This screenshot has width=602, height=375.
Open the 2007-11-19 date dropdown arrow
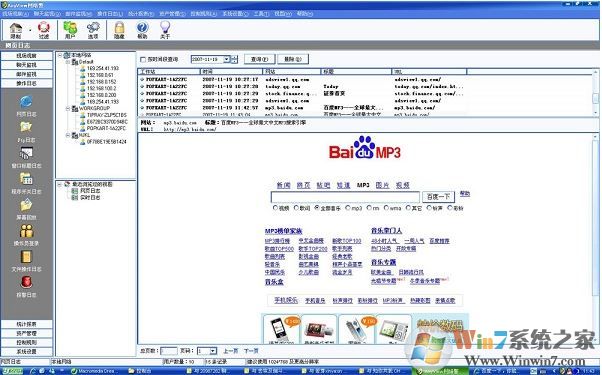pos(227,59)
